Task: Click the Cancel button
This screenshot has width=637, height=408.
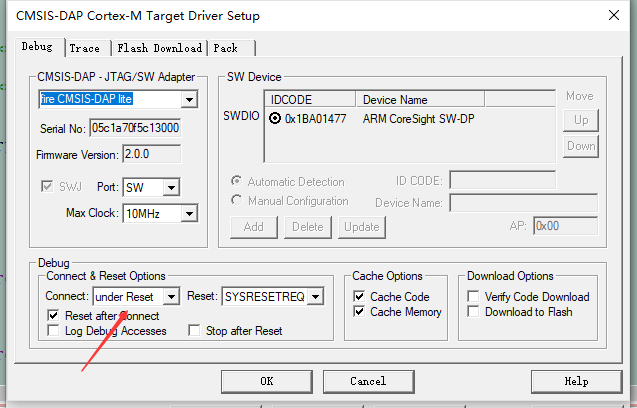Action: 368,381
